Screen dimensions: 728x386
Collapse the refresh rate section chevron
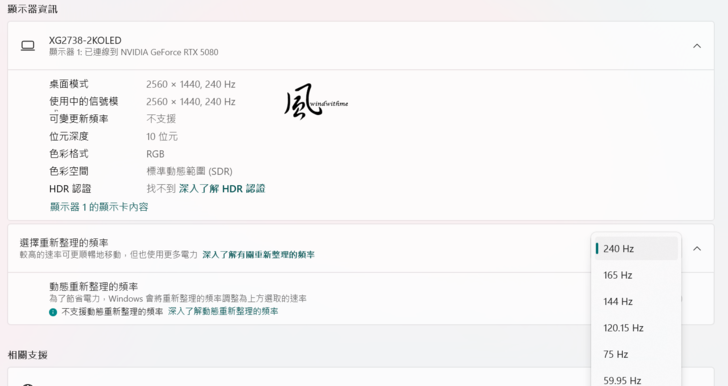697,249
